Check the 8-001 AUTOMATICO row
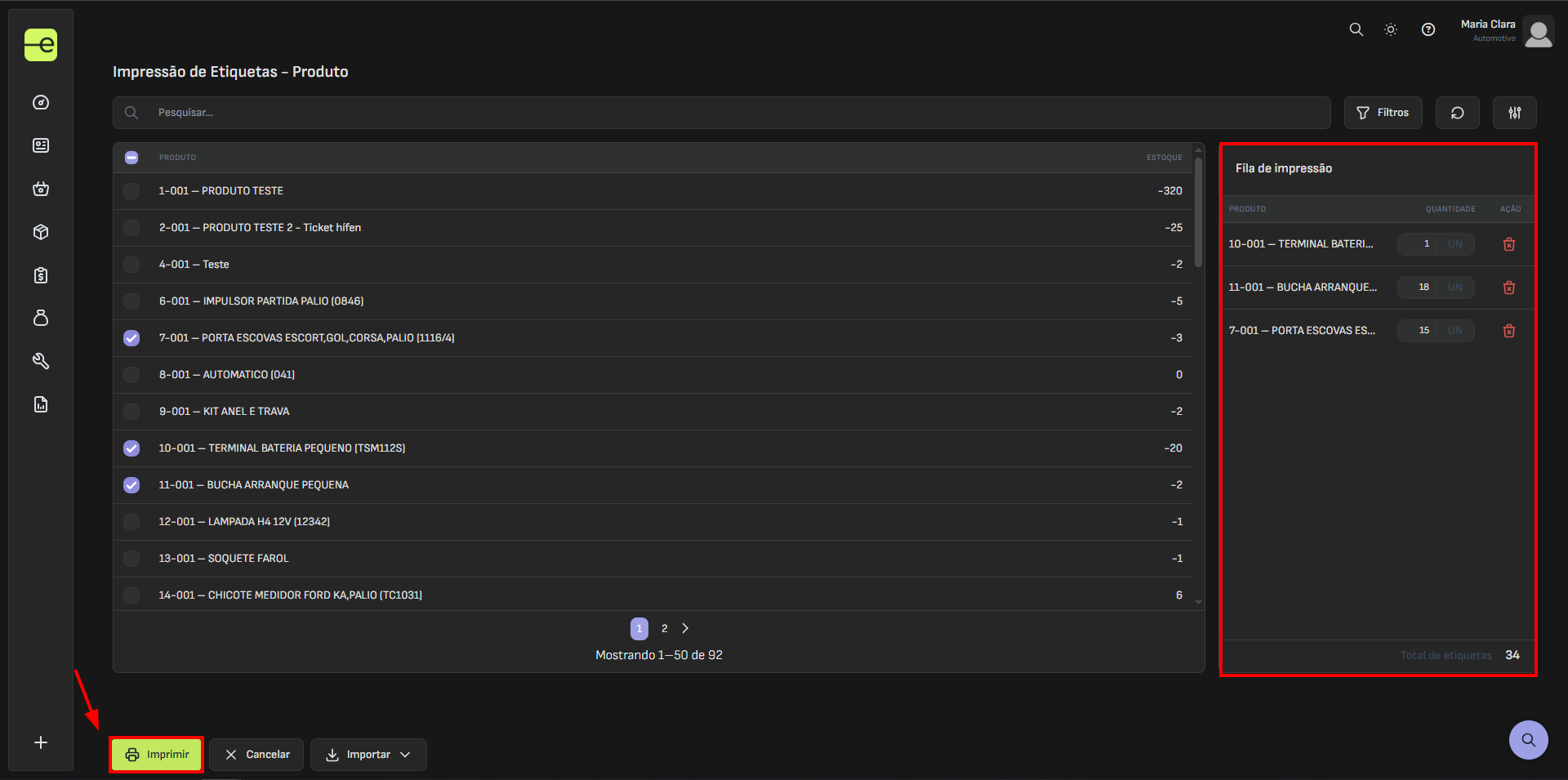 pos(131,375)
